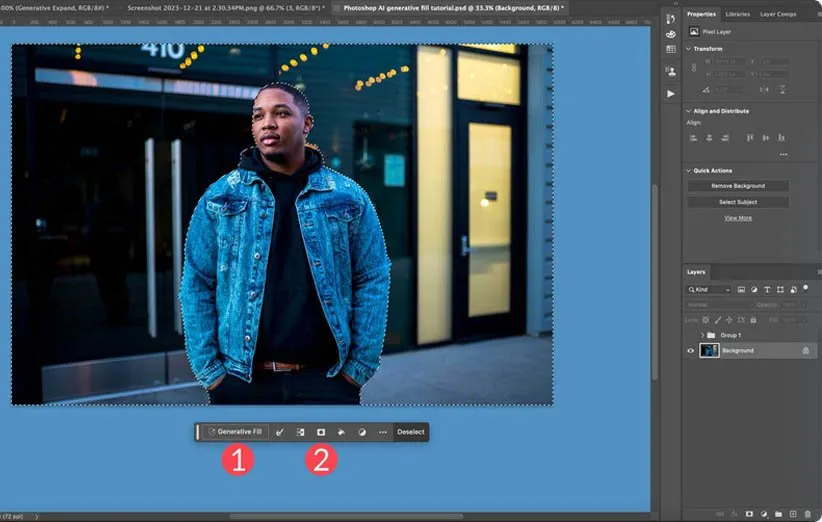The height and width of the screenshot is (522, 822).
Task: Click the View More link
Action: [x=738, y=217]
